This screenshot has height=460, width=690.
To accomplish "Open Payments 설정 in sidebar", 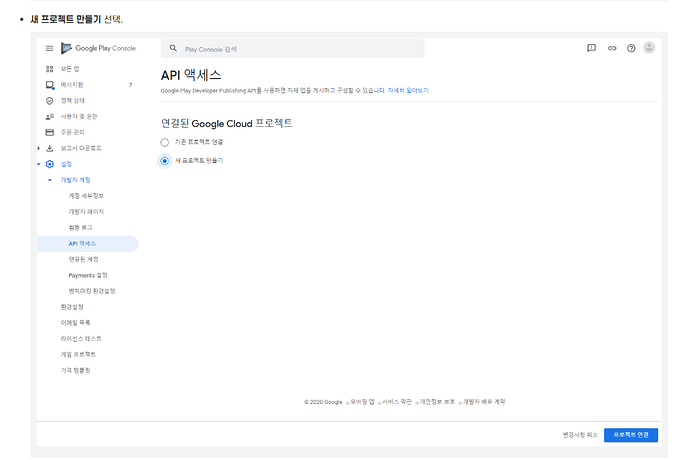I will 88,275.
